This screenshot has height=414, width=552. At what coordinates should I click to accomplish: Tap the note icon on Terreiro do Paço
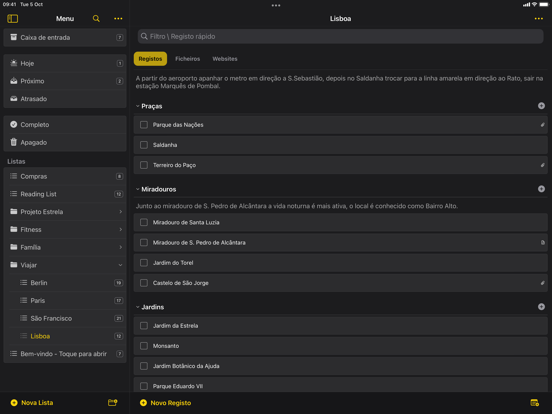point(542,165)
